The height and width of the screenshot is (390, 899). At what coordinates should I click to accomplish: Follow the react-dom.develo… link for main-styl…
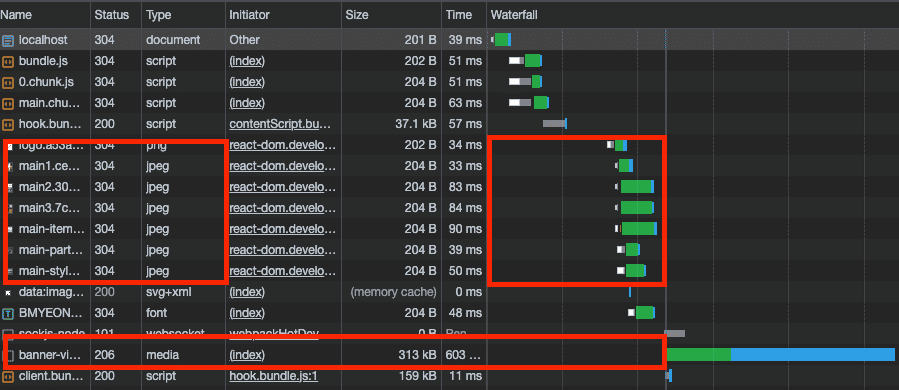pyautogui.click(x=282, y=271)
